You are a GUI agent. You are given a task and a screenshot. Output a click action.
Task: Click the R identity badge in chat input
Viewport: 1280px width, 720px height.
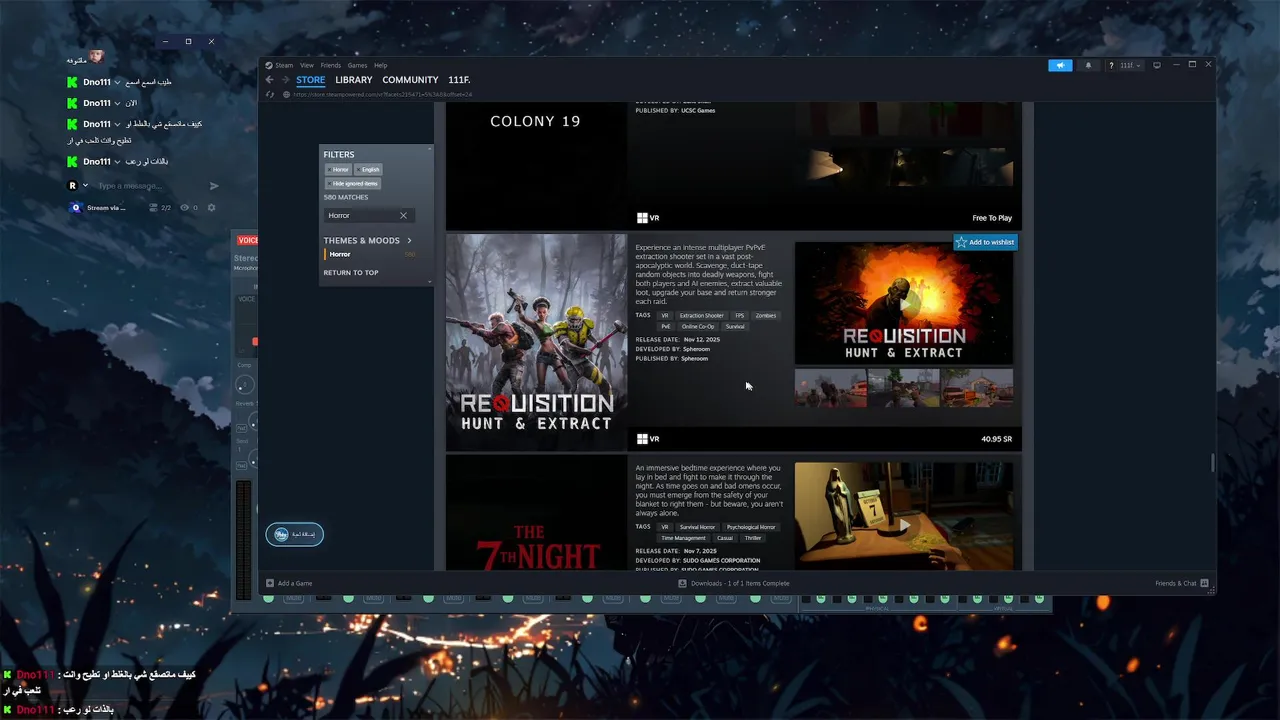72,185
